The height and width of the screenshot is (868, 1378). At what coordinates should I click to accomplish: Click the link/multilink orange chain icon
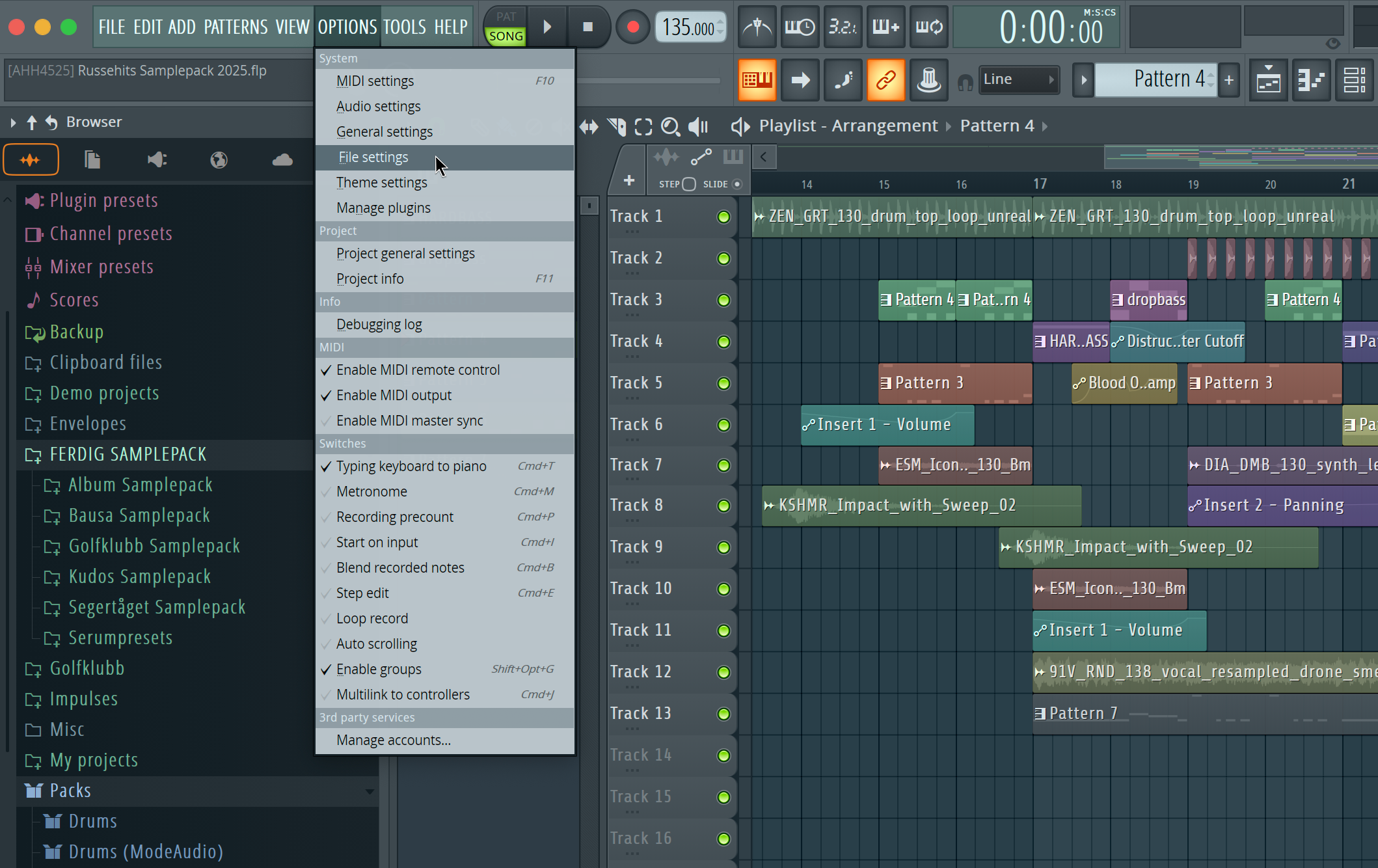tap(885, 81)
